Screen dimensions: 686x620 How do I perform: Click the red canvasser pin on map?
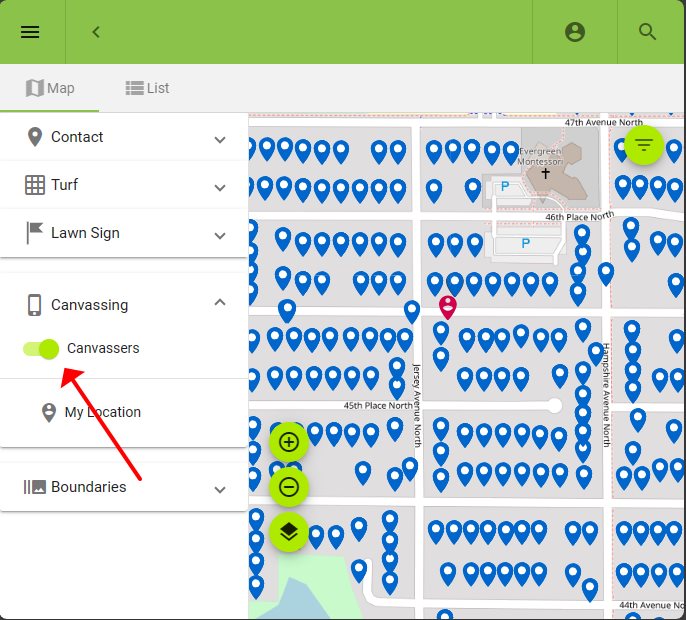pos(448,306)
